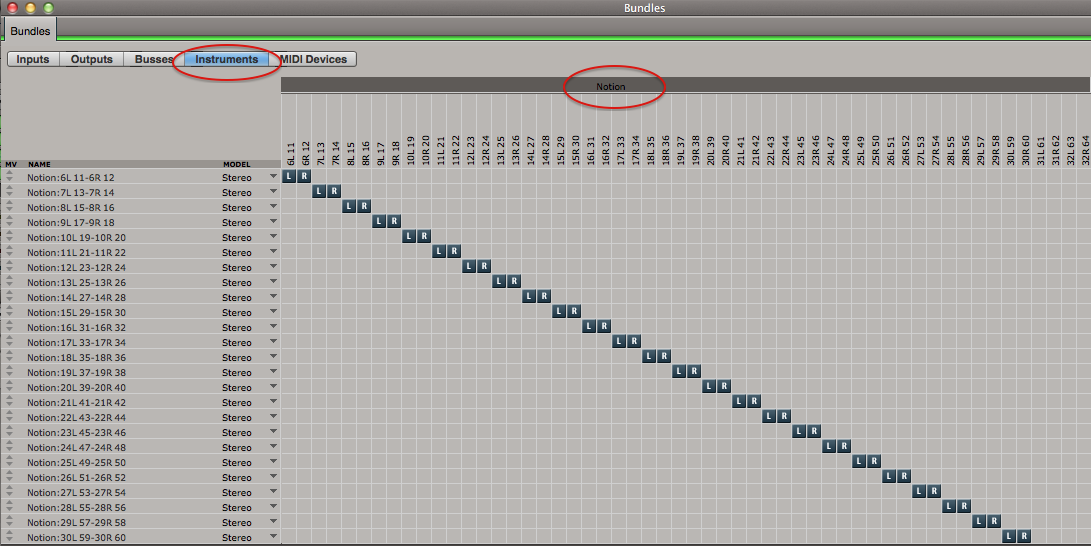Toggle L patch square in Notion:23L 45-23R 46 row
The image size is (1091, 546).
pos(799,431)
